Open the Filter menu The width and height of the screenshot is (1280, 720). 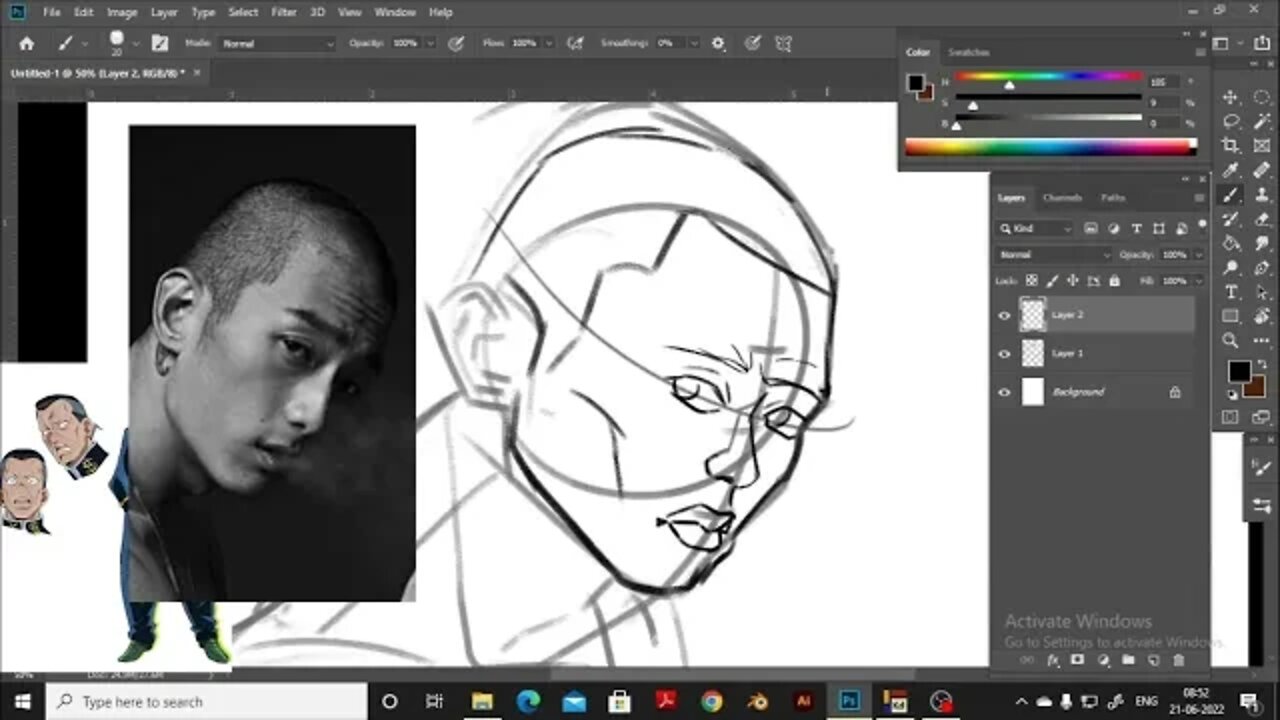click(x=284, y=12)
